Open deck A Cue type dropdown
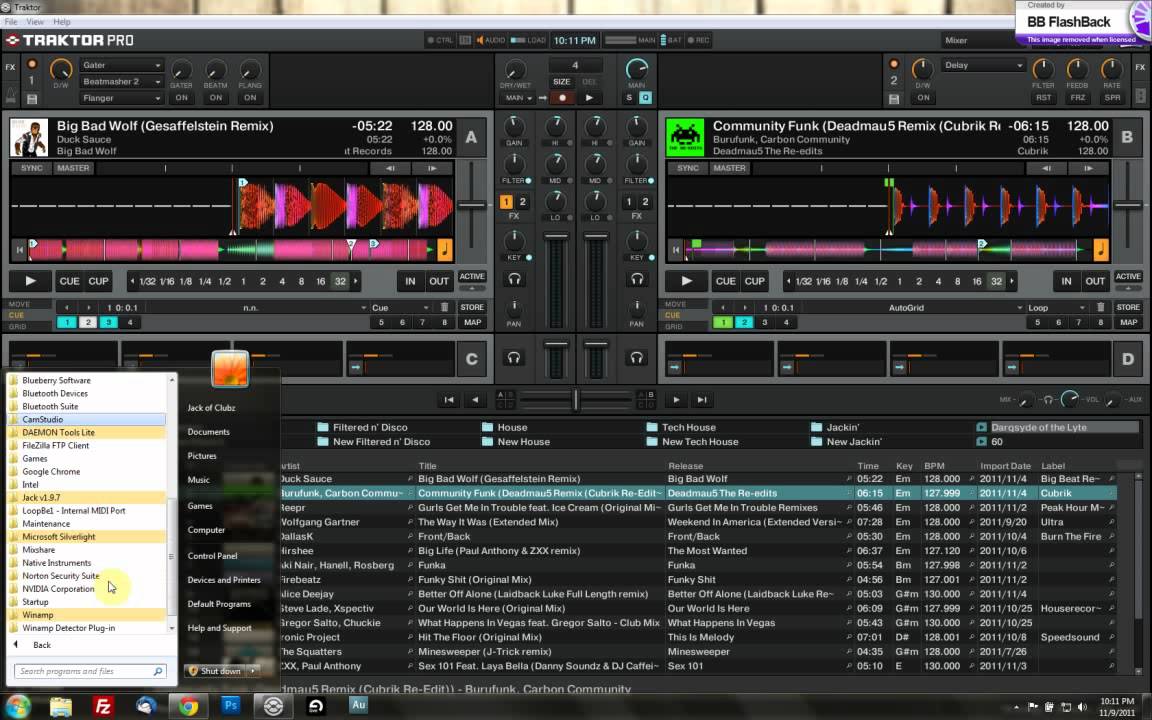The image size is (1152, 720). tap(400, 308)
